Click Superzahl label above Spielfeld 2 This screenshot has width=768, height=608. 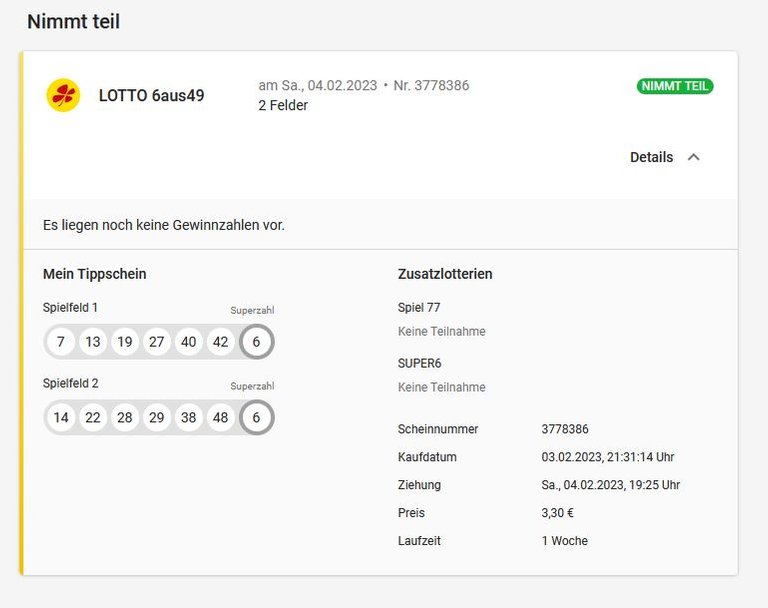tap(252, 386)
